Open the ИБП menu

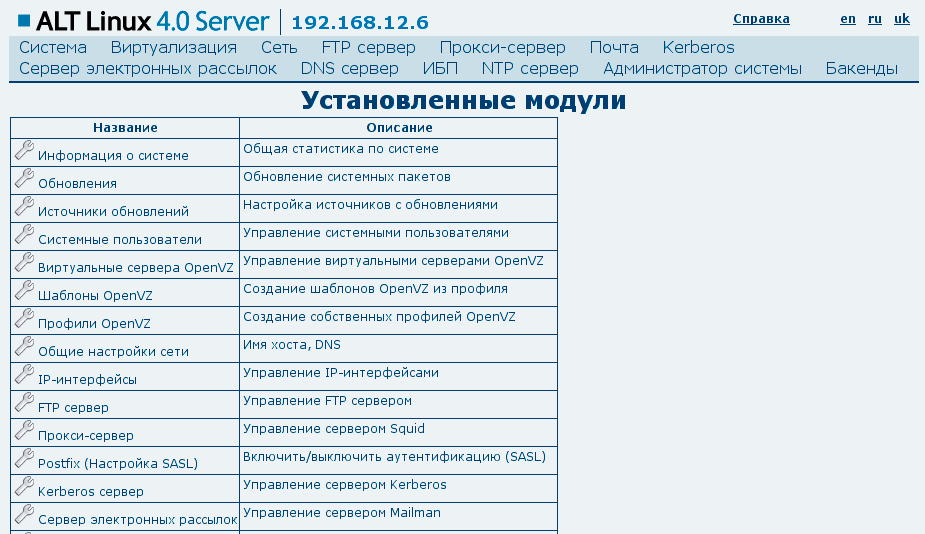[440, 68]
